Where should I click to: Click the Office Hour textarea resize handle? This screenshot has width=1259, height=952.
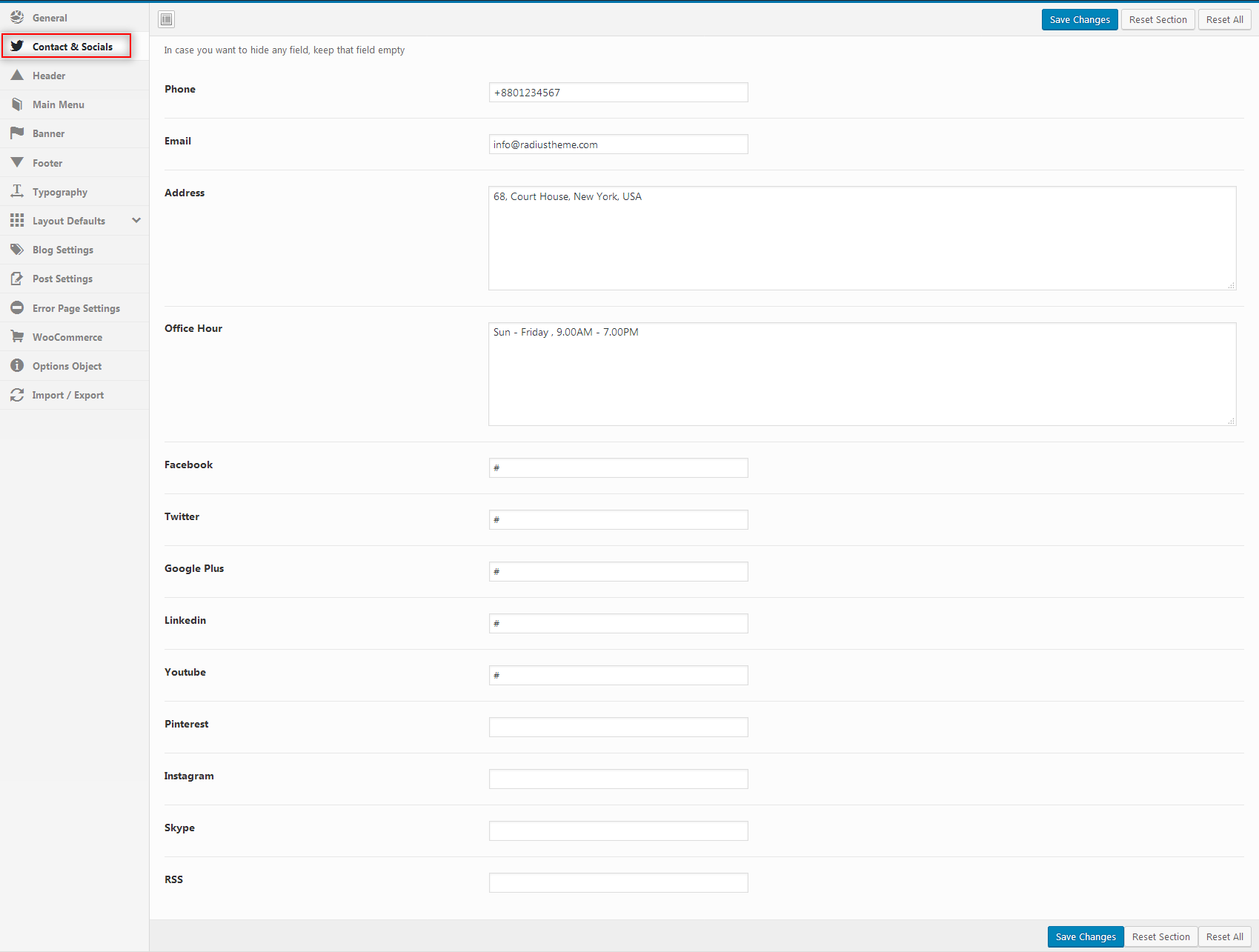1232,422
